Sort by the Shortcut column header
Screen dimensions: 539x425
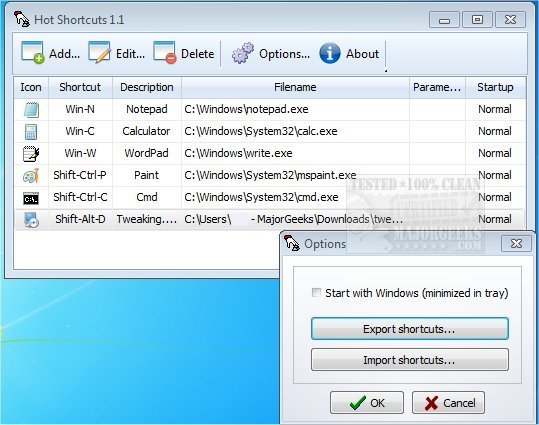pyautogui.click(x=80, y=87)
